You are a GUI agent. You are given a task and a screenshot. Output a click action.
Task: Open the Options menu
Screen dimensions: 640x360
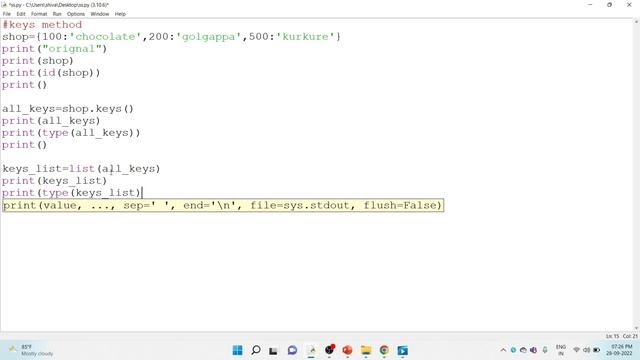[x=76, y=14]
